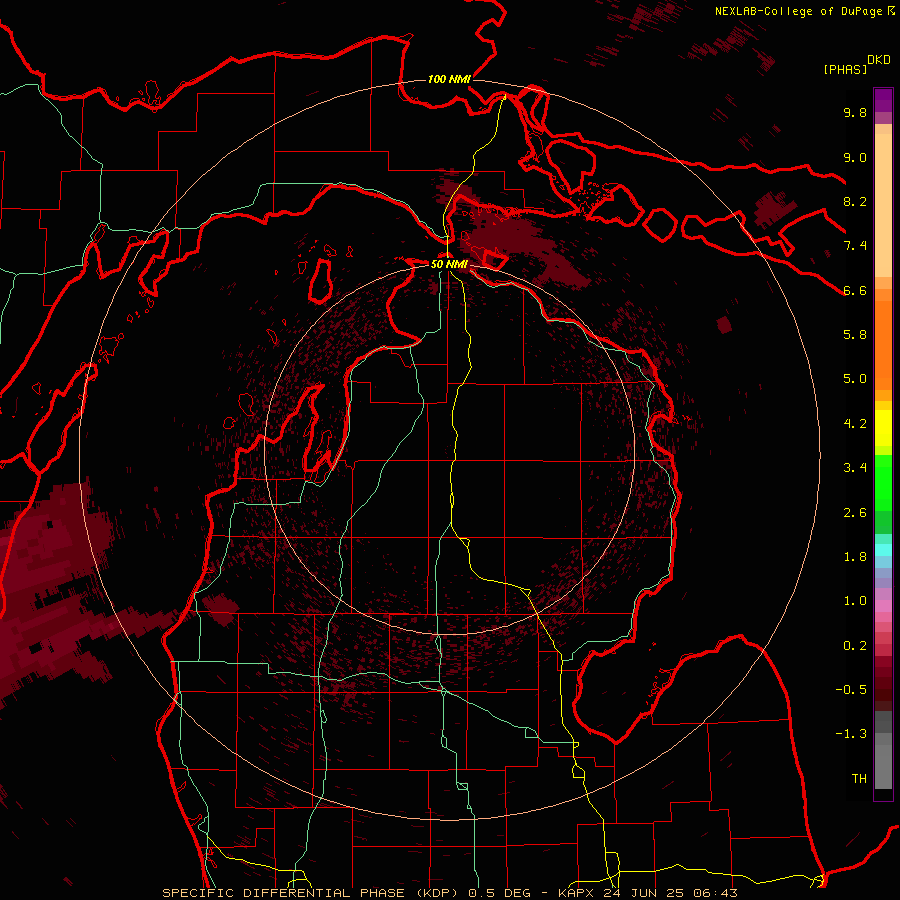Viewport: 900px width, 900px height.
Task: Click the 4.2 value on the color scale
Action: click(855, 424)
